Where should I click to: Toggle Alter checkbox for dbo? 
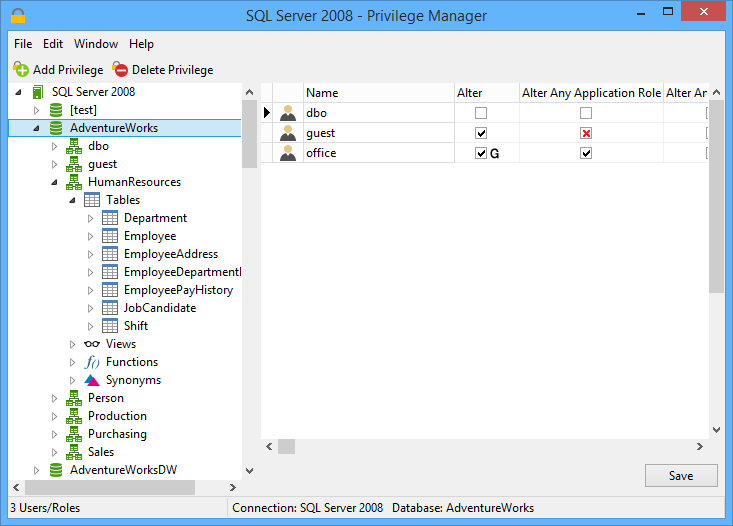pos(481,113)
